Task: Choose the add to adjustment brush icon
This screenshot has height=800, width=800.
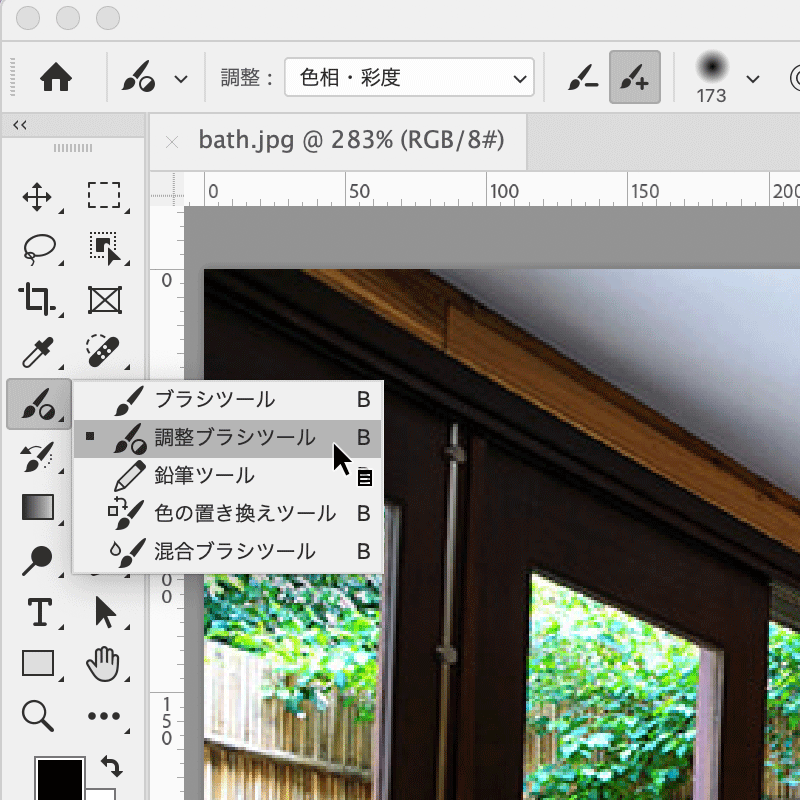Action: tap(635, 78)
